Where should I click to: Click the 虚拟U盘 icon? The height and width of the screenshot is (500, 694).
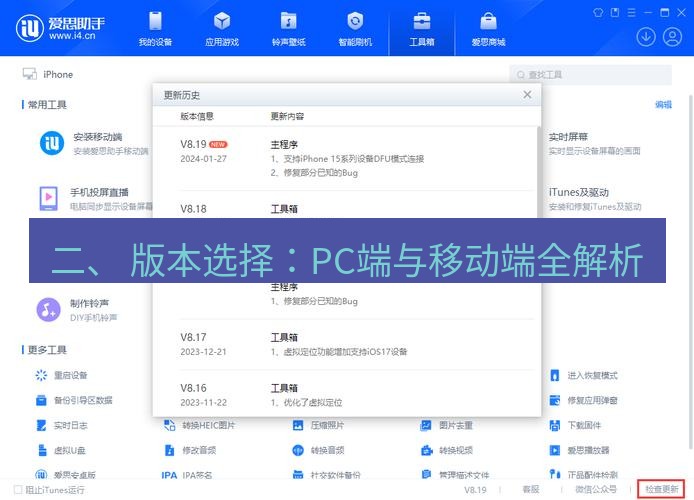coord(42,450)
